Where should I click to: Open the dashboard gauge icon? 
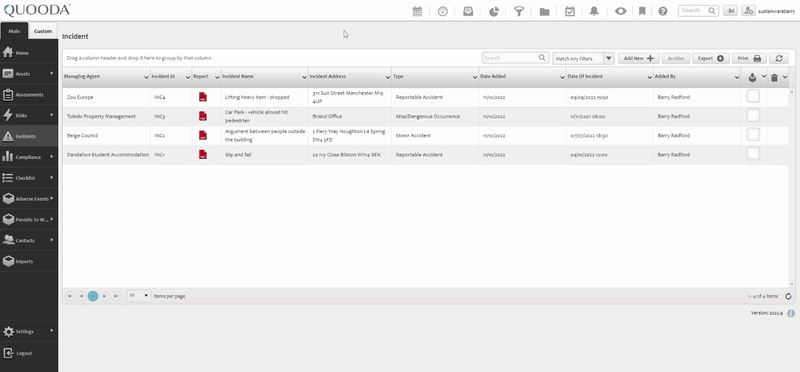443,11
